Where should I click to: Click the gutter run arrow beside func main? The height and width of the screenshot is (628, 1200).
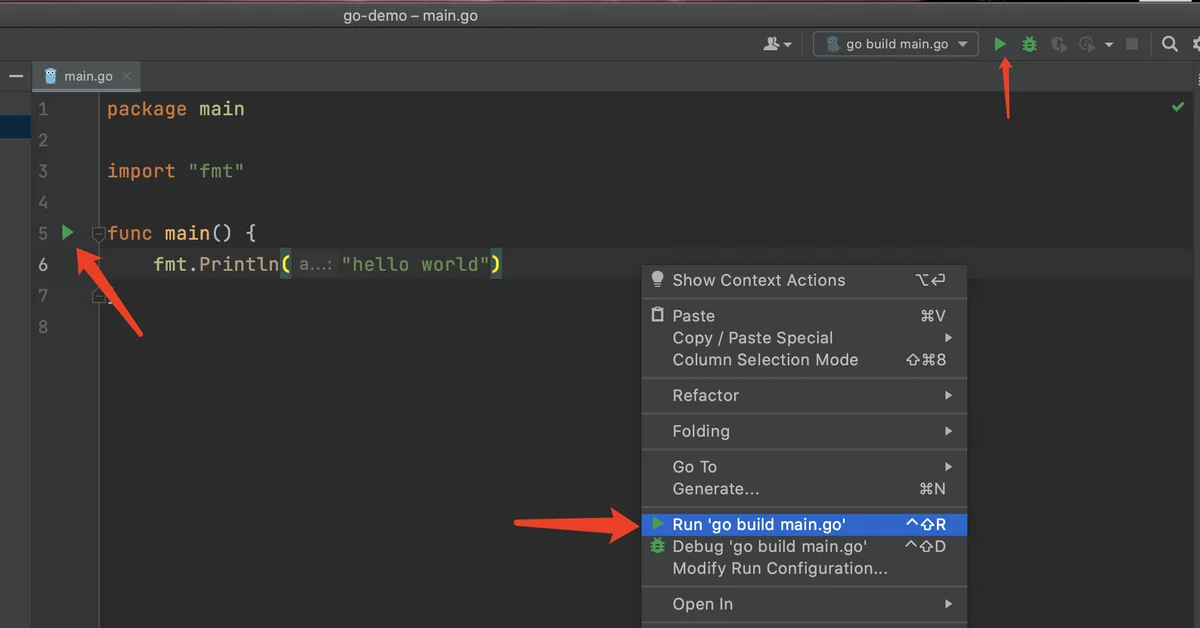click(x=67, y=233)
